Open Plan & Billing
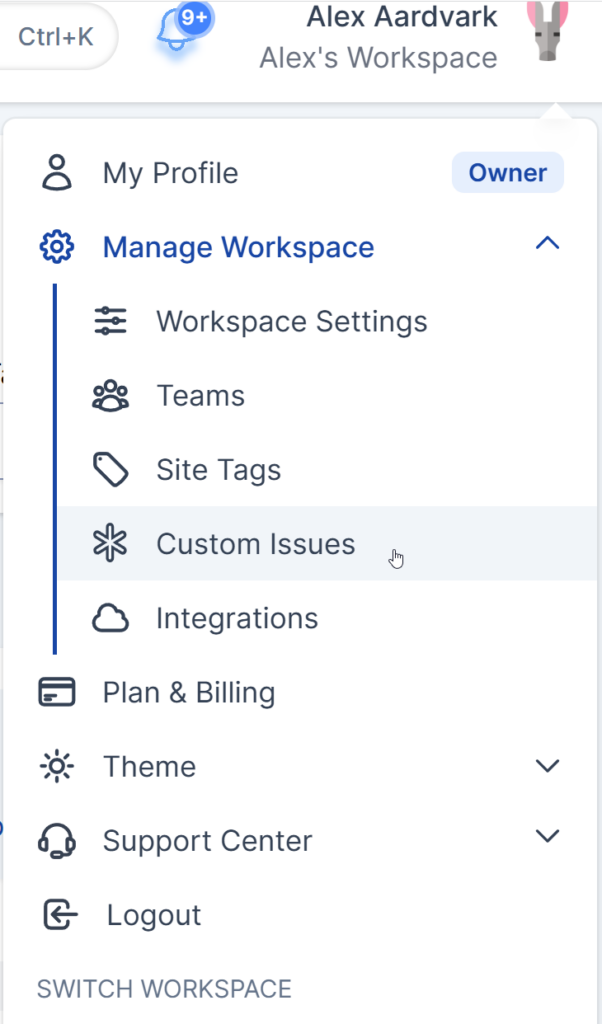This screenshot has height=1024, width=602. [x=188, y=691]
